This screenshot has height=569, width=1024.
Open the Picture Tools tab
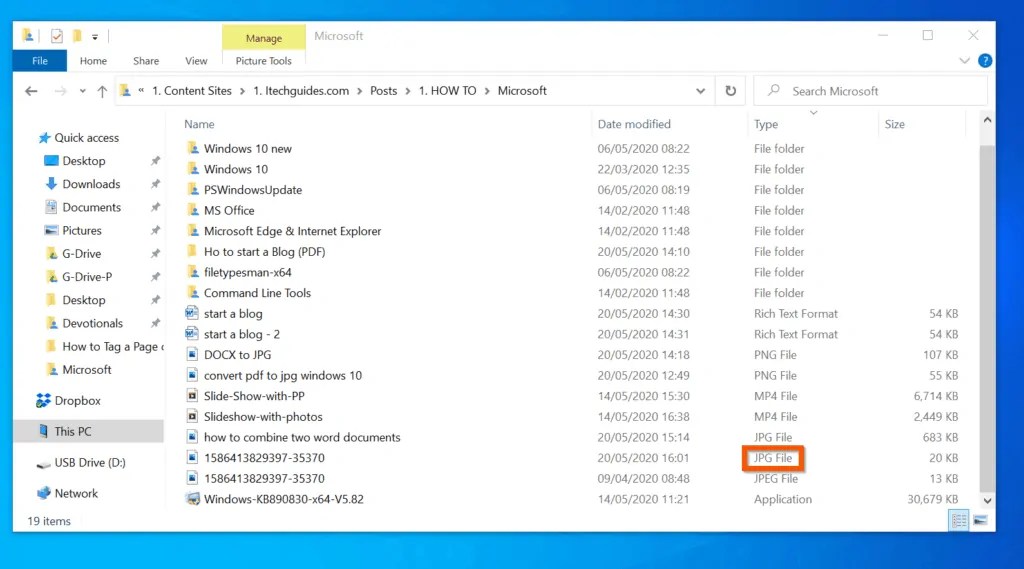pyautogui.click(x=264, y=61)
